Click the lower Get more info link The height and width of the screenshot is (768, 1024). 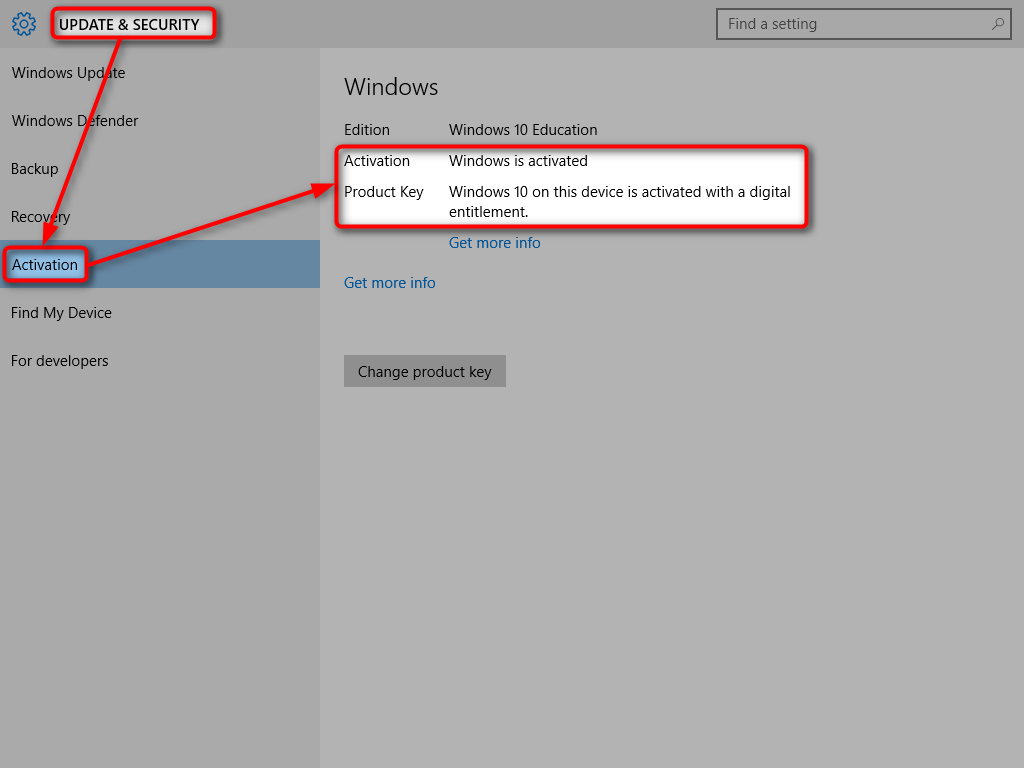389,283
